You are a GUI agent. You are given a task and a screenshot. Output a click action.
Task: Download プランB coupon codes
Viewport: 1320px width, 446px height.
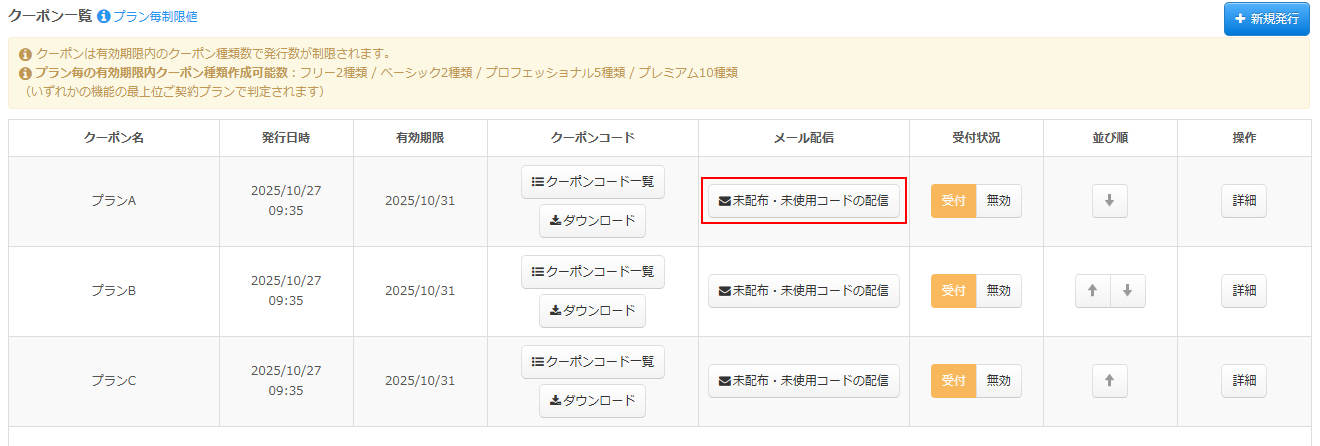592,311
